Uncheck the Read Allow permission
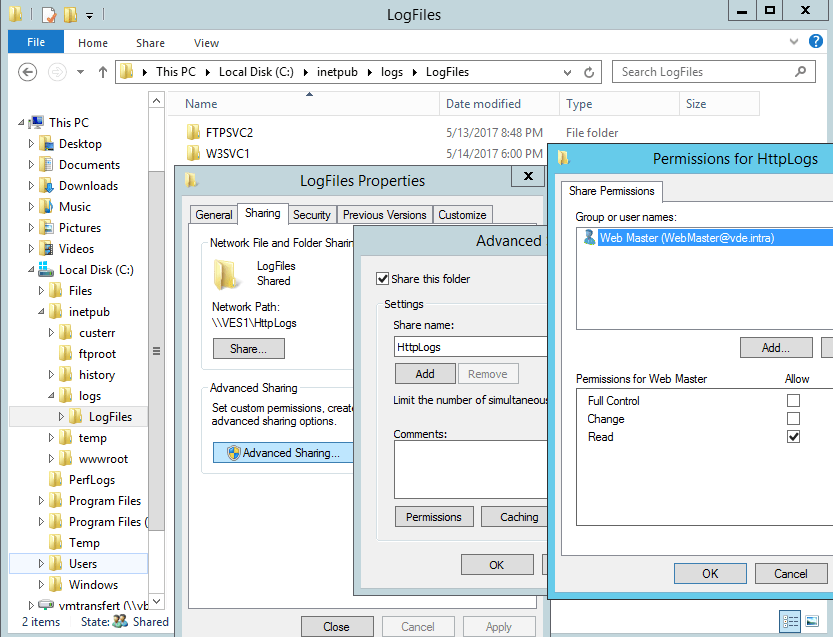The height and width of the screenshot is (637, 833). (x=795, y=436)
